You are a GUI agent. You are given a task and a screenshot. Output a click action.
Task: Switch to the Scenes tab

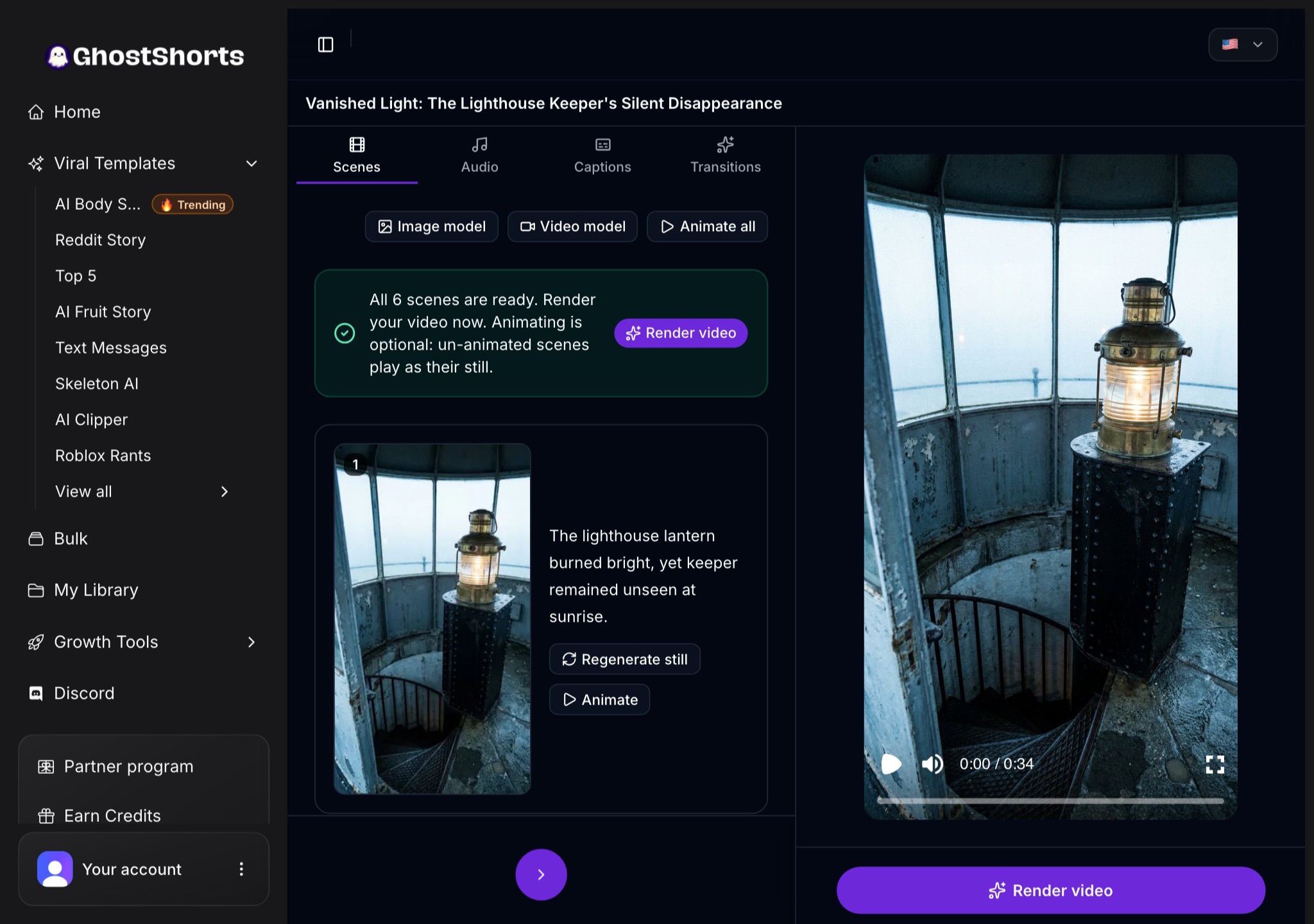click(x=357, y=156)
